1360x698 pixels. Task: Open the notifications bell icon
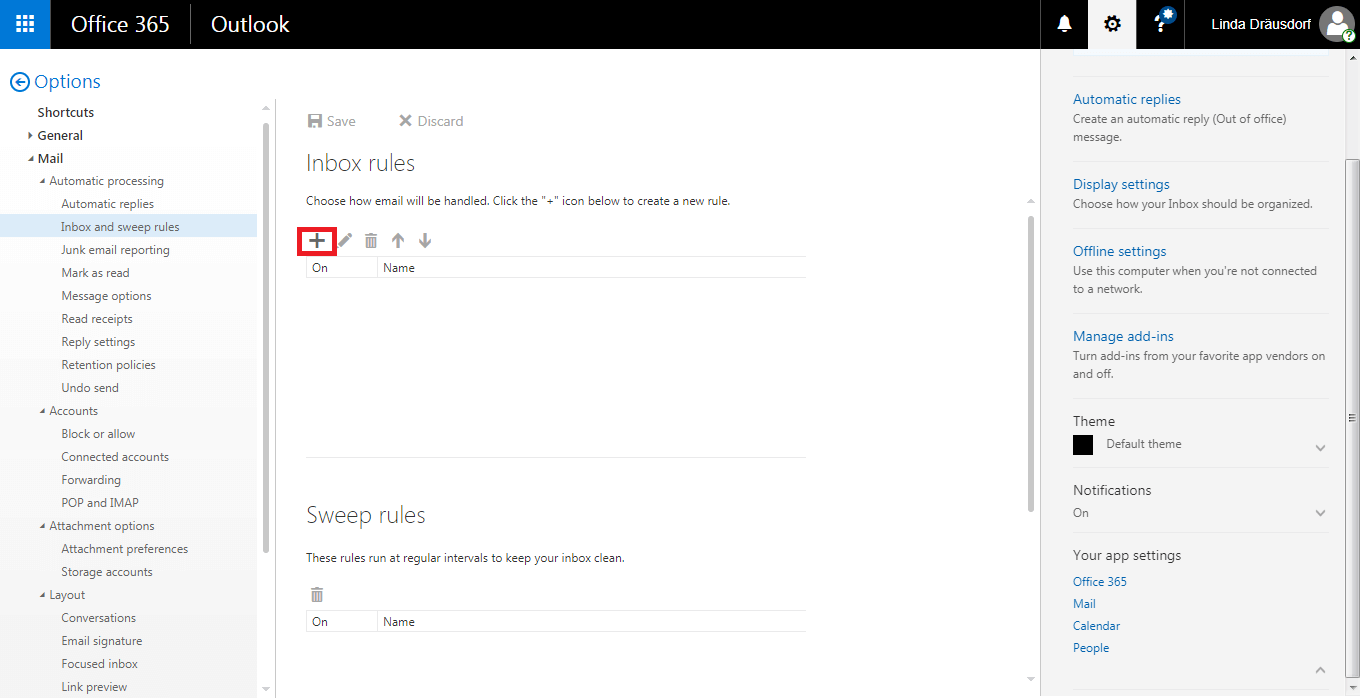tap(1063, 23)
